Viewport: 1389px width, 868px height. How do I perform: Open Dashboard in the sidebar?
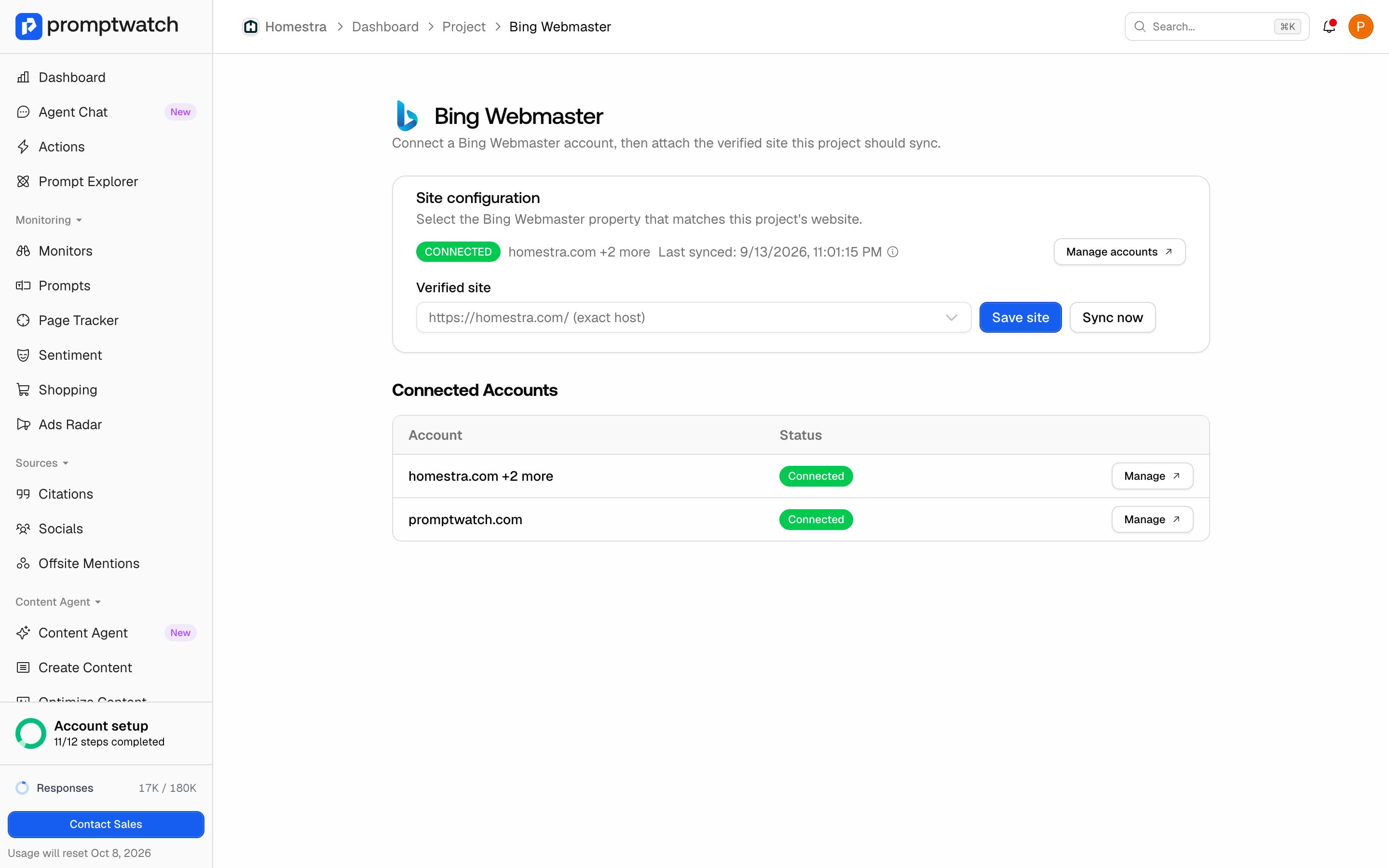pyautogui.click(x=106, y=78)
